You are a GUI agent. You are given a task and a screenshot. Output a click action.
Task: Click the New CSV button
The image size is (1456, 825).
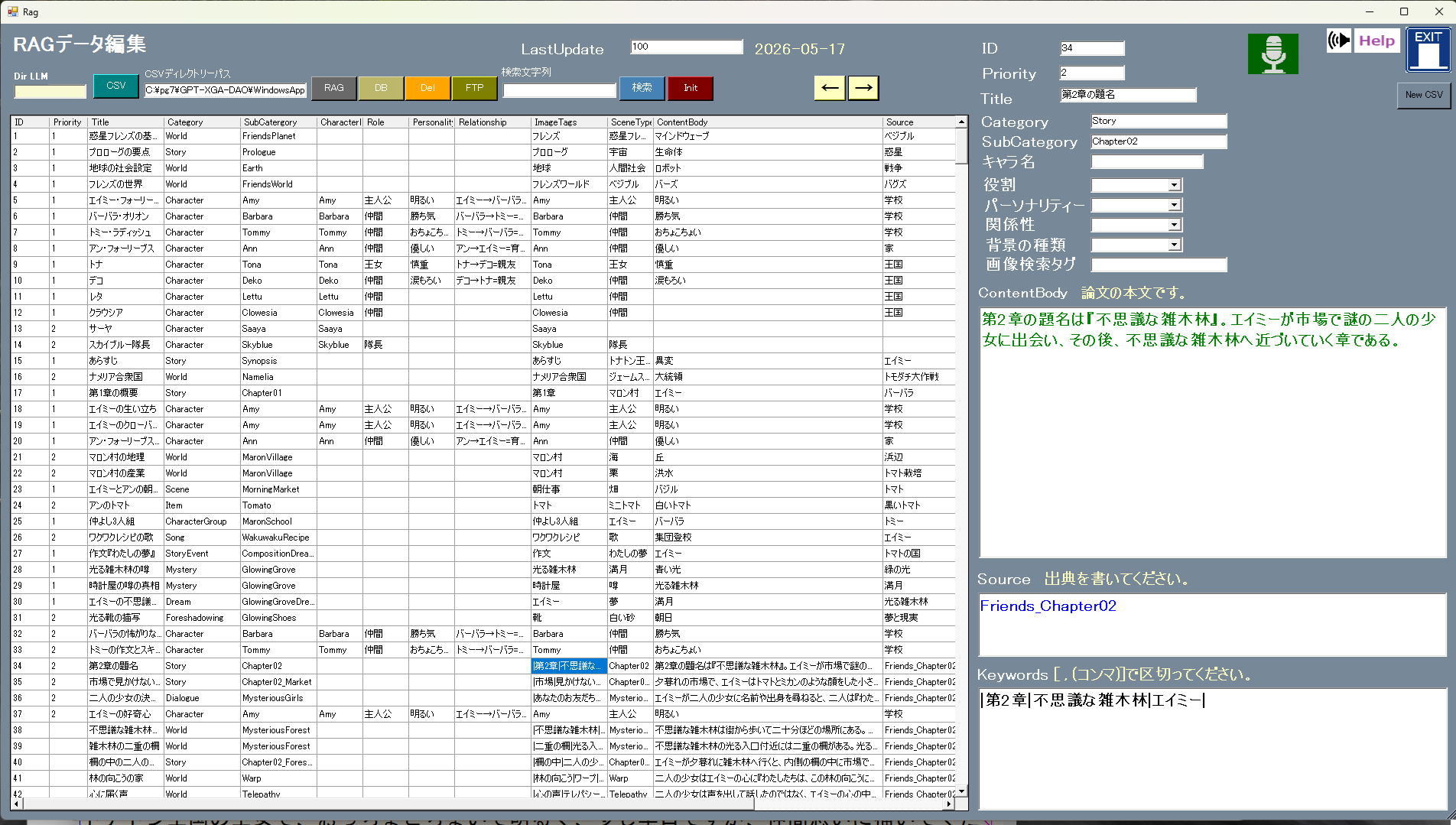(x=1424, y=95)
